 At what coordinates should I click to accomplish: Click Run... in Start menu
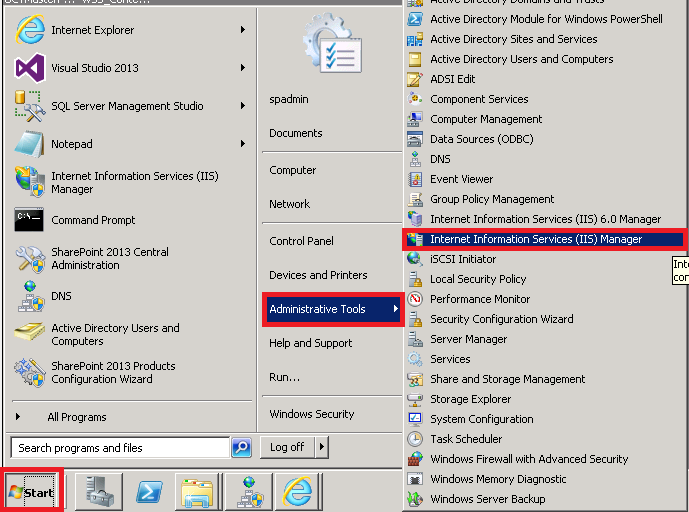[x=284, y=377]
